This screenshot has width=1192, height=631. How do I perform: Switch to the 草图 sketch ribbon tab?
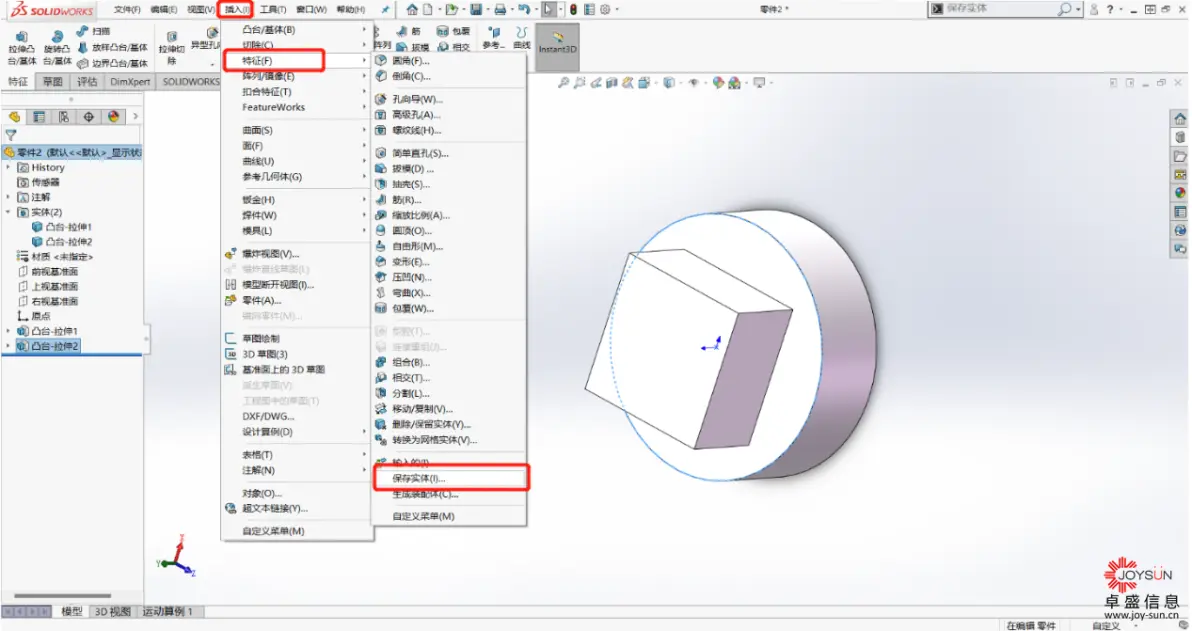(x=52, y=81)
